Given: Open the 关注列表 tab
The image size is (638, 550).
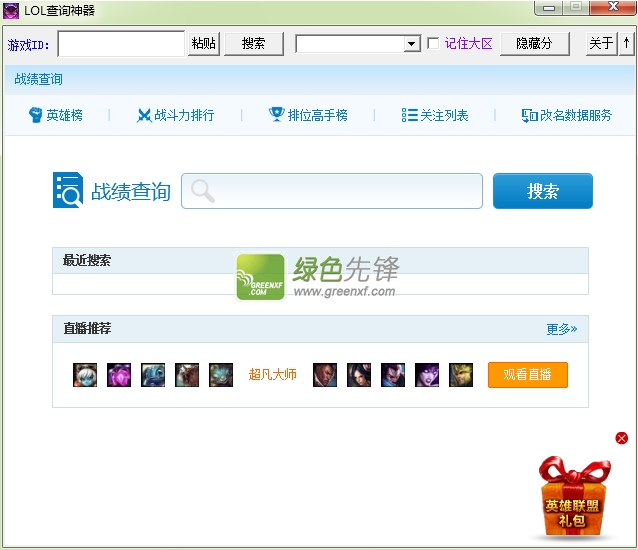Looking at the screenshot, I should coord(435,115).
